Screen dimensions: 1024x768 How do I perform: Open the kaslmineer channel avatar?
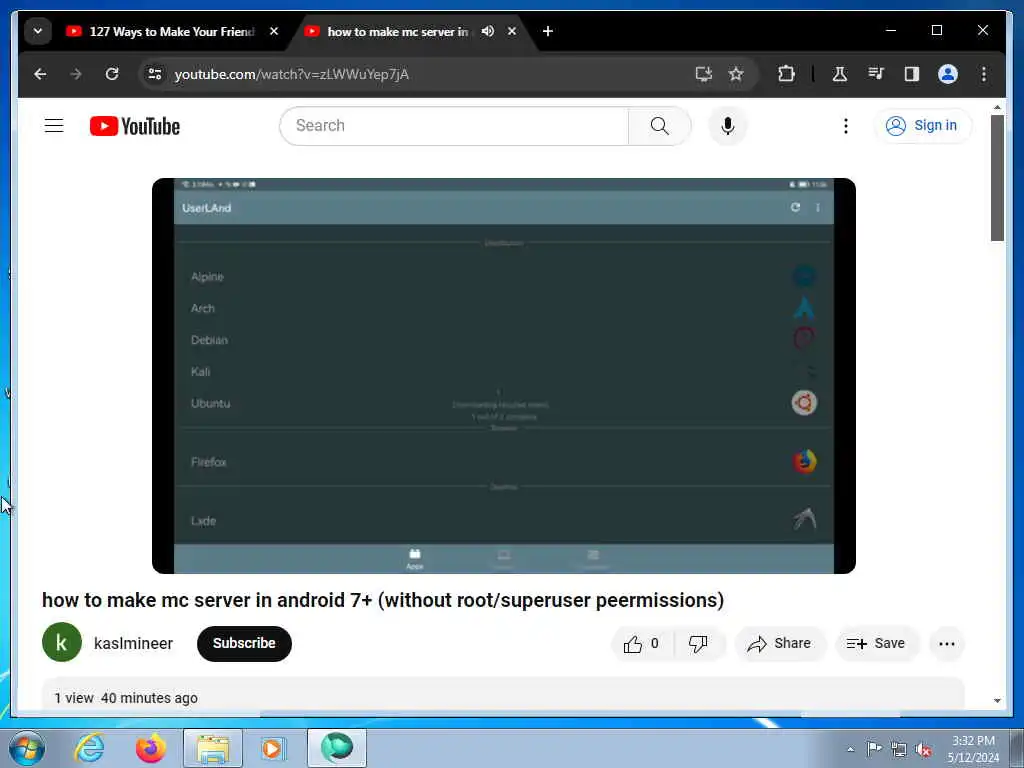(62, 643)
